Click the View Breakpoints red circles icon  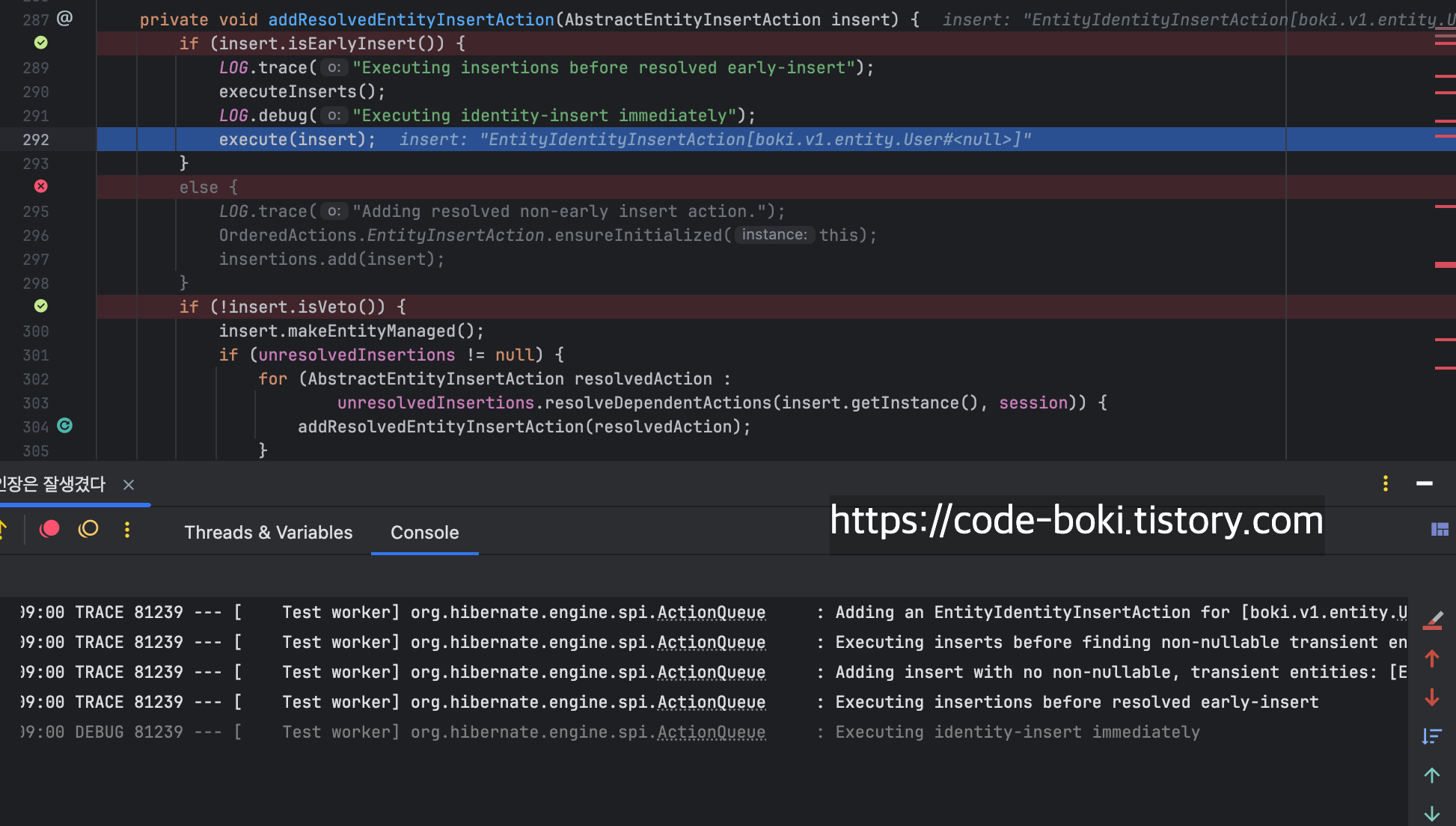click(x=49, y=530)
